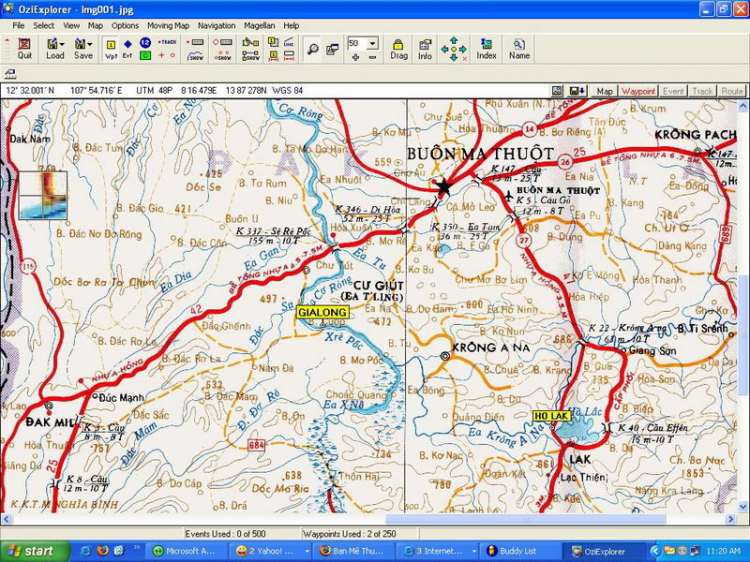Click the red circle with bar icon
Viewport: 750px width, 562px height.
pos(223,43)
